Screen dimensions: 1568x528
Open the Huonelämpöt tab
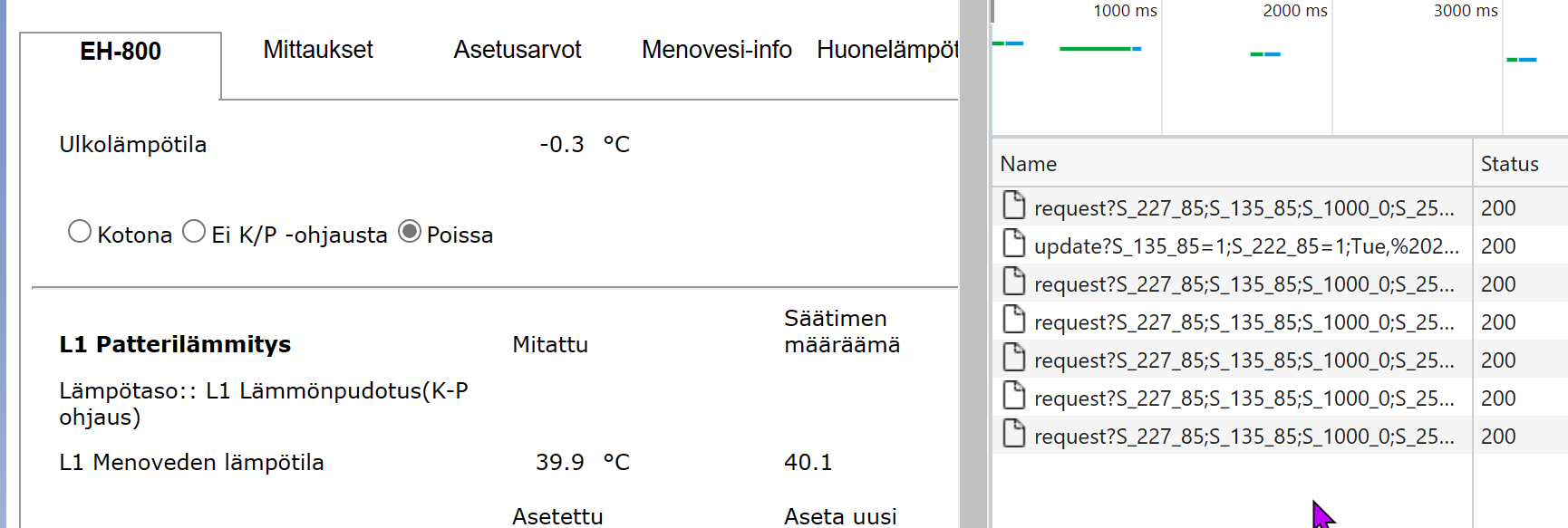coord(887,50)
